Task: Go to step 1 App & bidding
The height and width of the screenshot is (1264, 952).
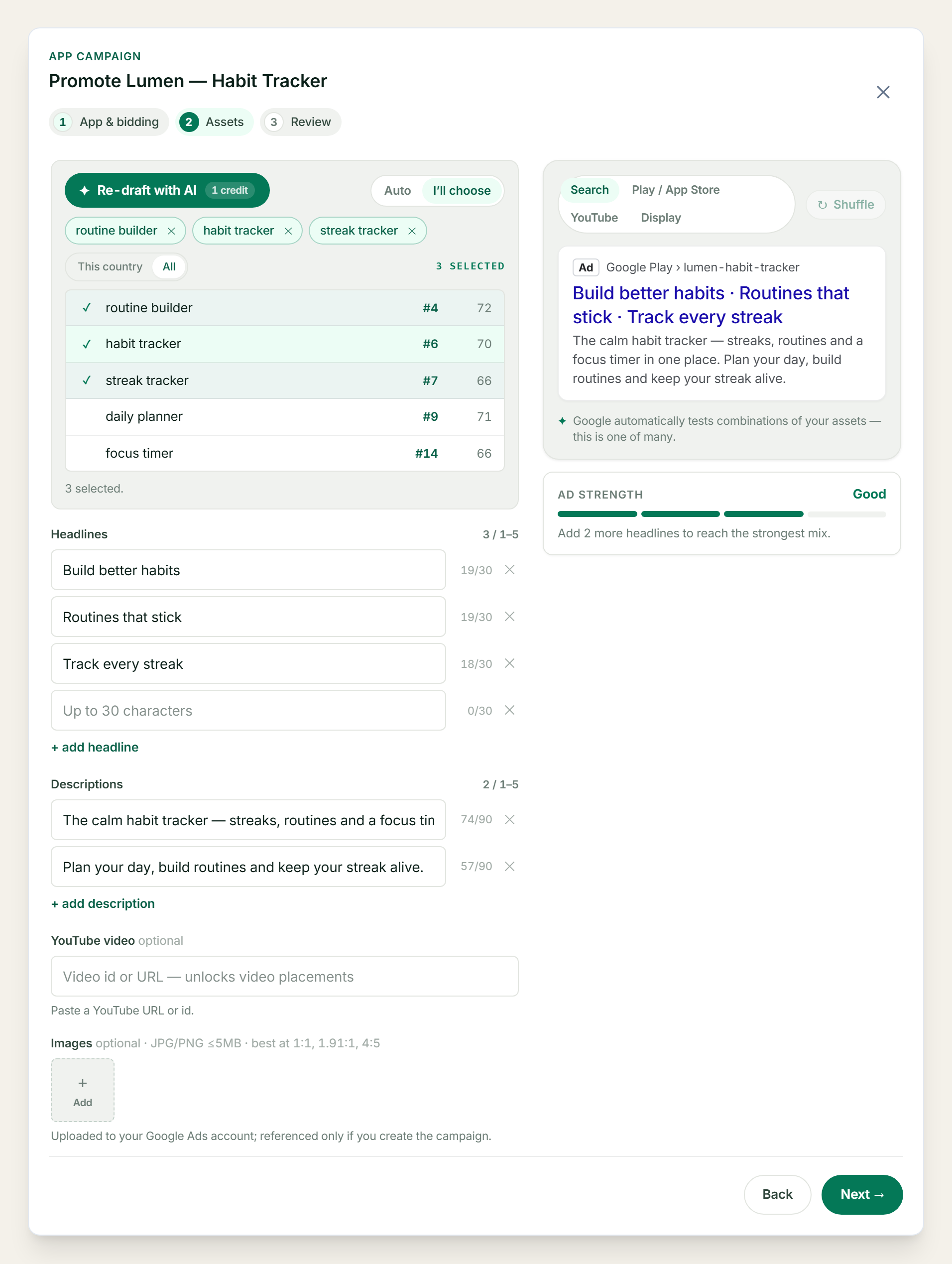Action: pyautogui.click(x=109, y=122)
